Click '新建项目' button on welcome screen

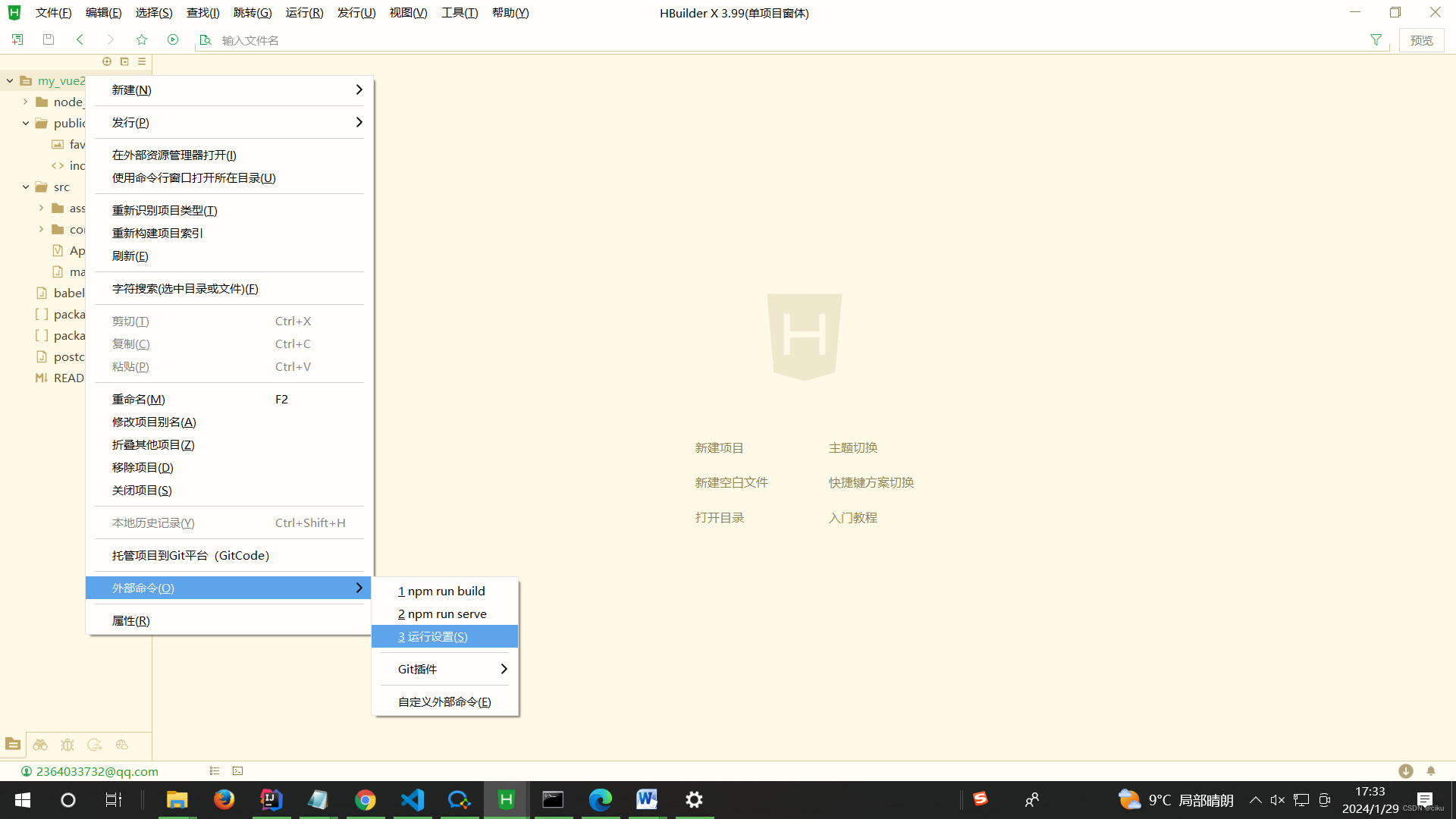click(718, 447)
